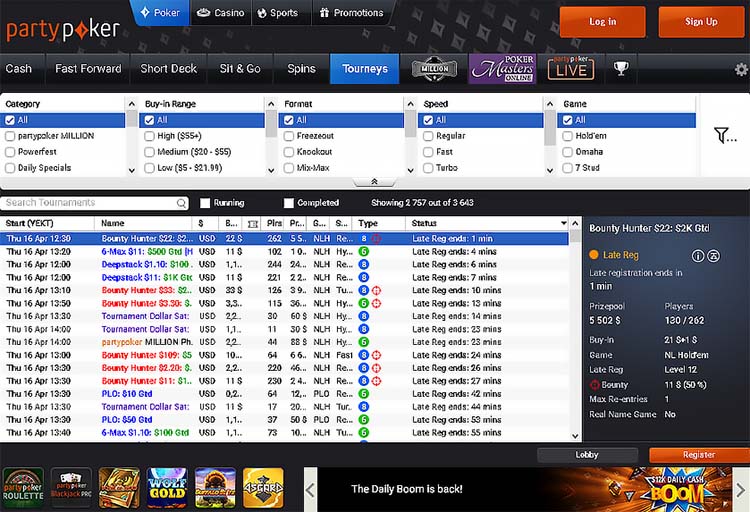Click the search magnifier icon
The image size is (750, 512).
tap(181, 203)
